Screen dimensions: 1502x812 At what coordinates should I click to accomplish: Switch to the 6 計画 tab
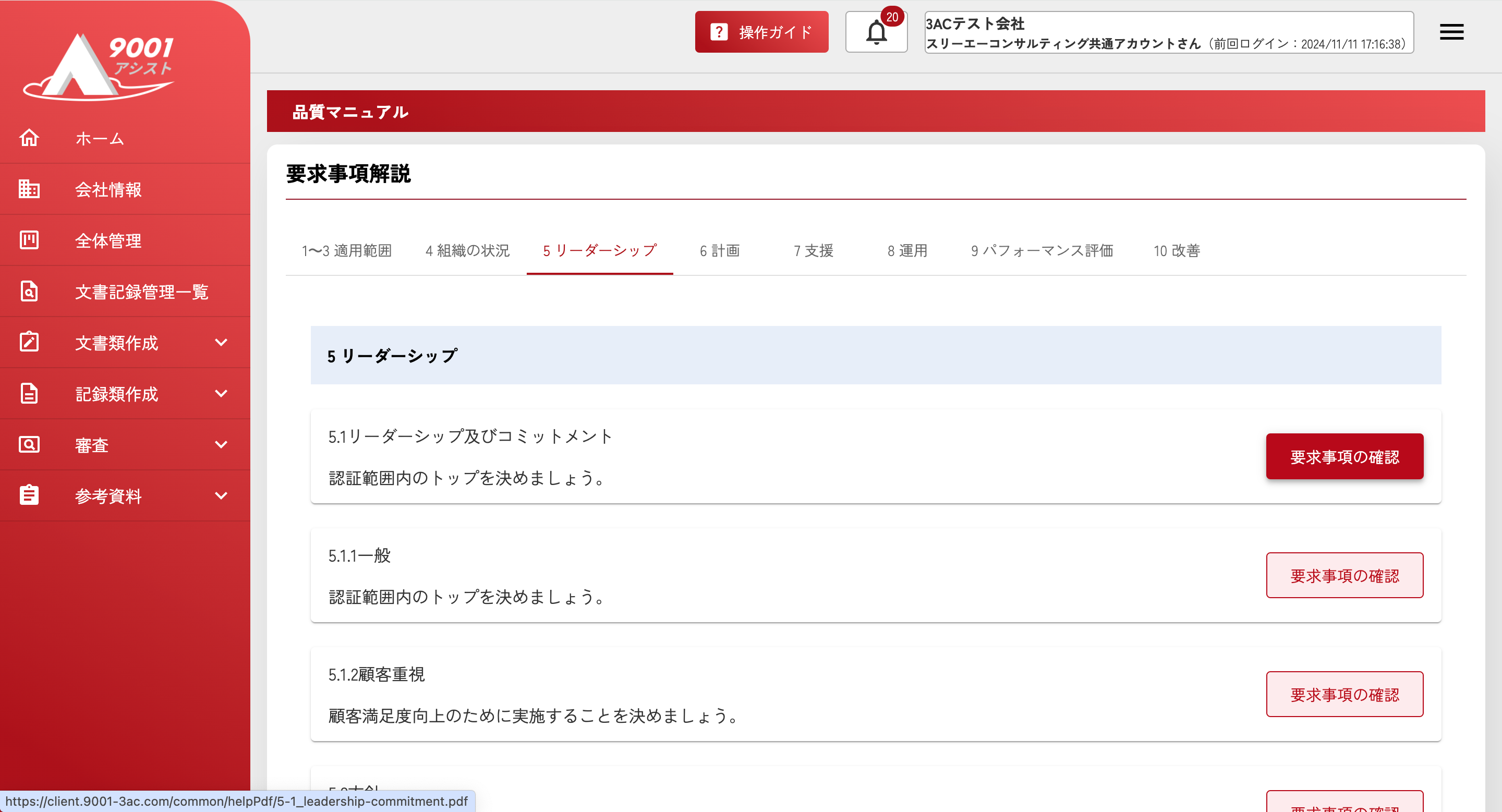pyautogui.click(x=720, y=251)
